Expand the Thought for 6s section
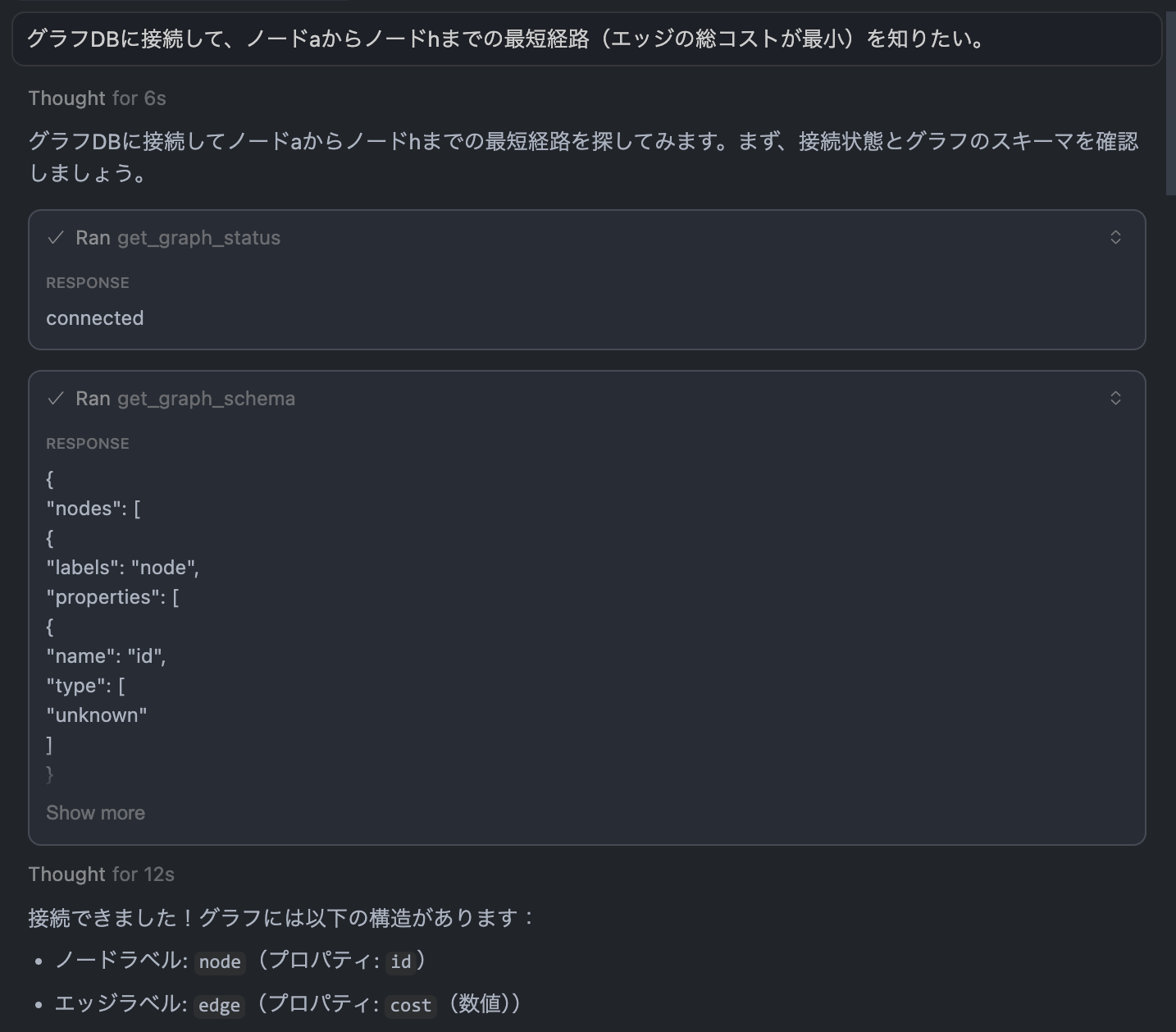 pos(96,98)
